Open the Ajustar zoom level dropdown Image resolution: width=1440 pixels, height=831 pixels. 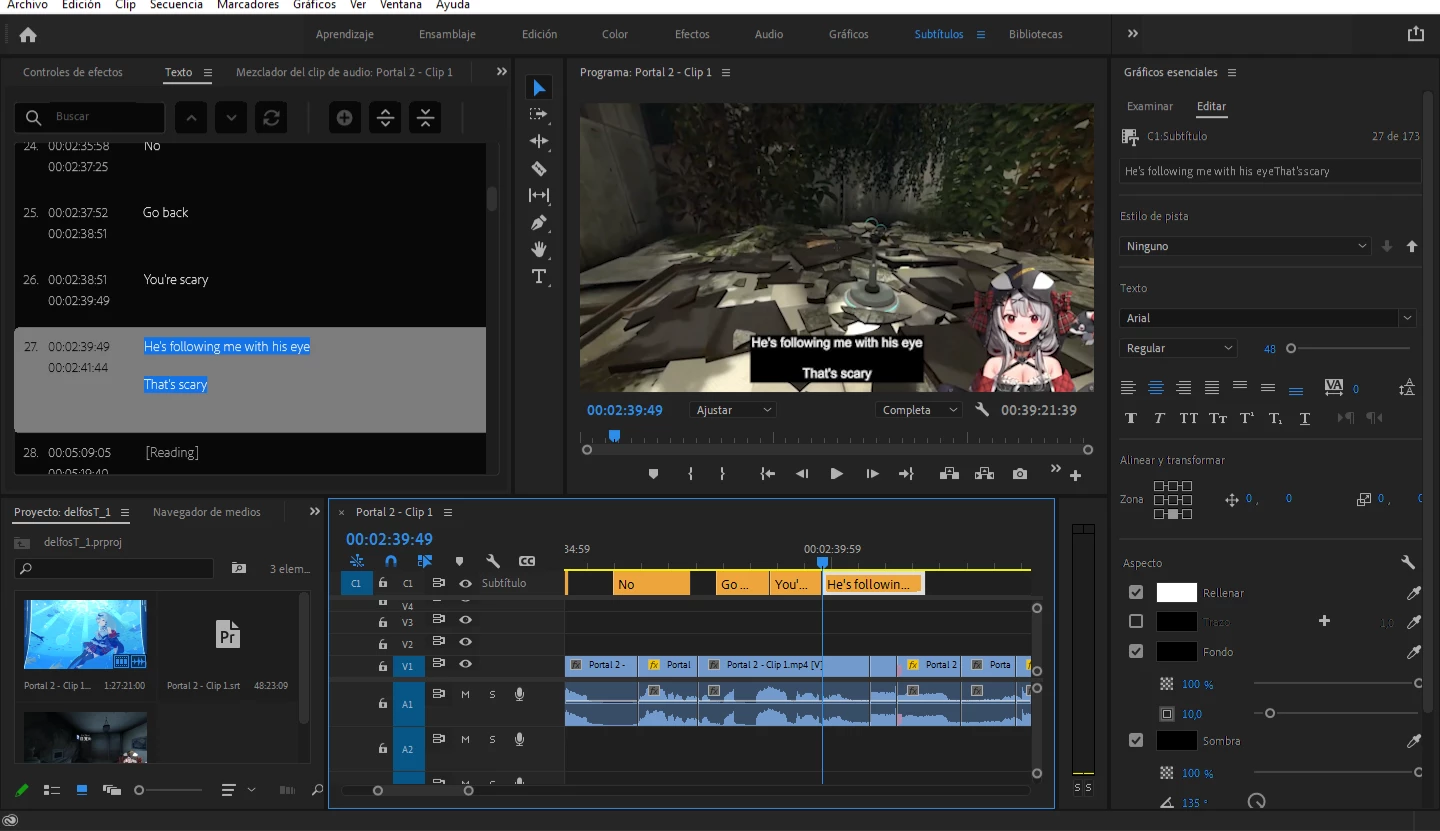coord(733,410)
